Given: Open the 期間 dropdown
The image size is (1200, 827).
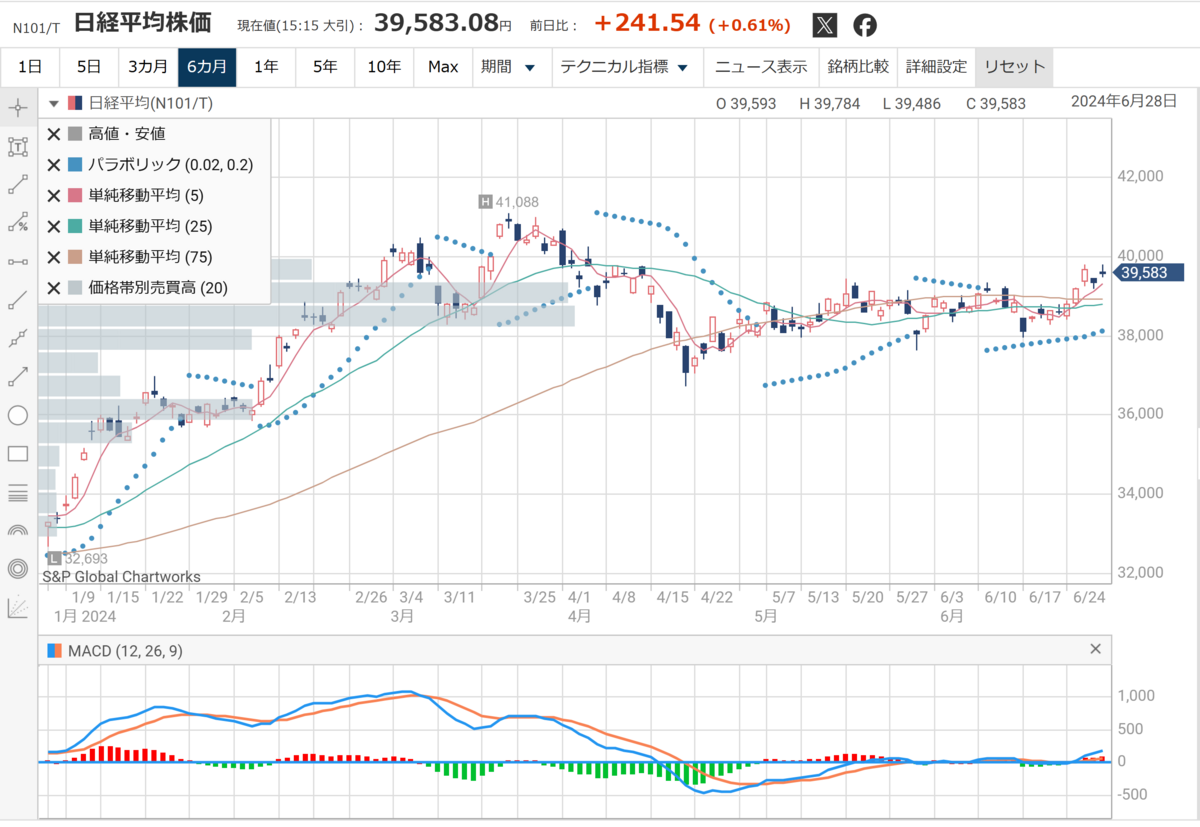Looking at the screenshot, I should (508, 67).
